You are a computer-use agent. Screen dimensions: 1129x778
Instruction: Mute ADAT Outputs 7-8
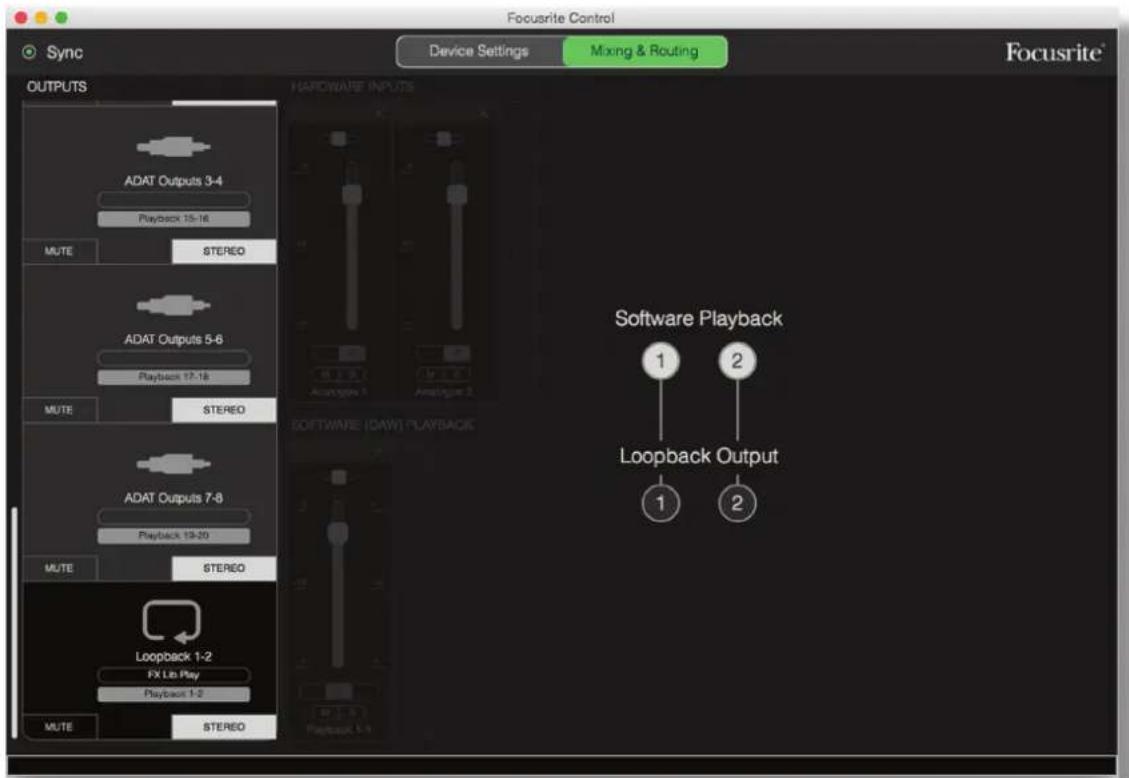(x=59, y=568)
